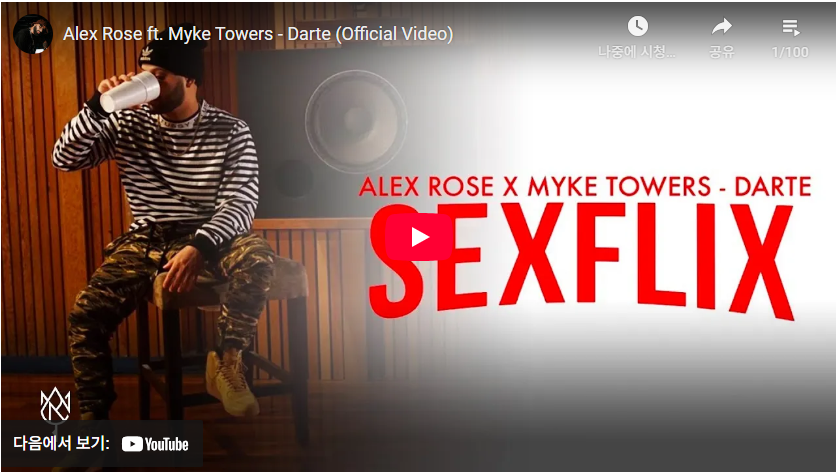
Task: Click the 'ALEX ROSE X MYKE TOWERS - DARTE' caption
Action: [585, 187]
